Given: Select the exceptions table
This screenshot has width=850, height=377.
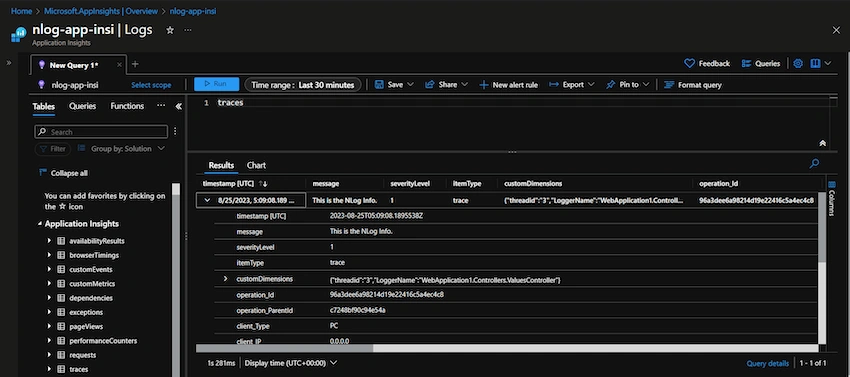Looking at the screenshot, I should click(86, 312).
